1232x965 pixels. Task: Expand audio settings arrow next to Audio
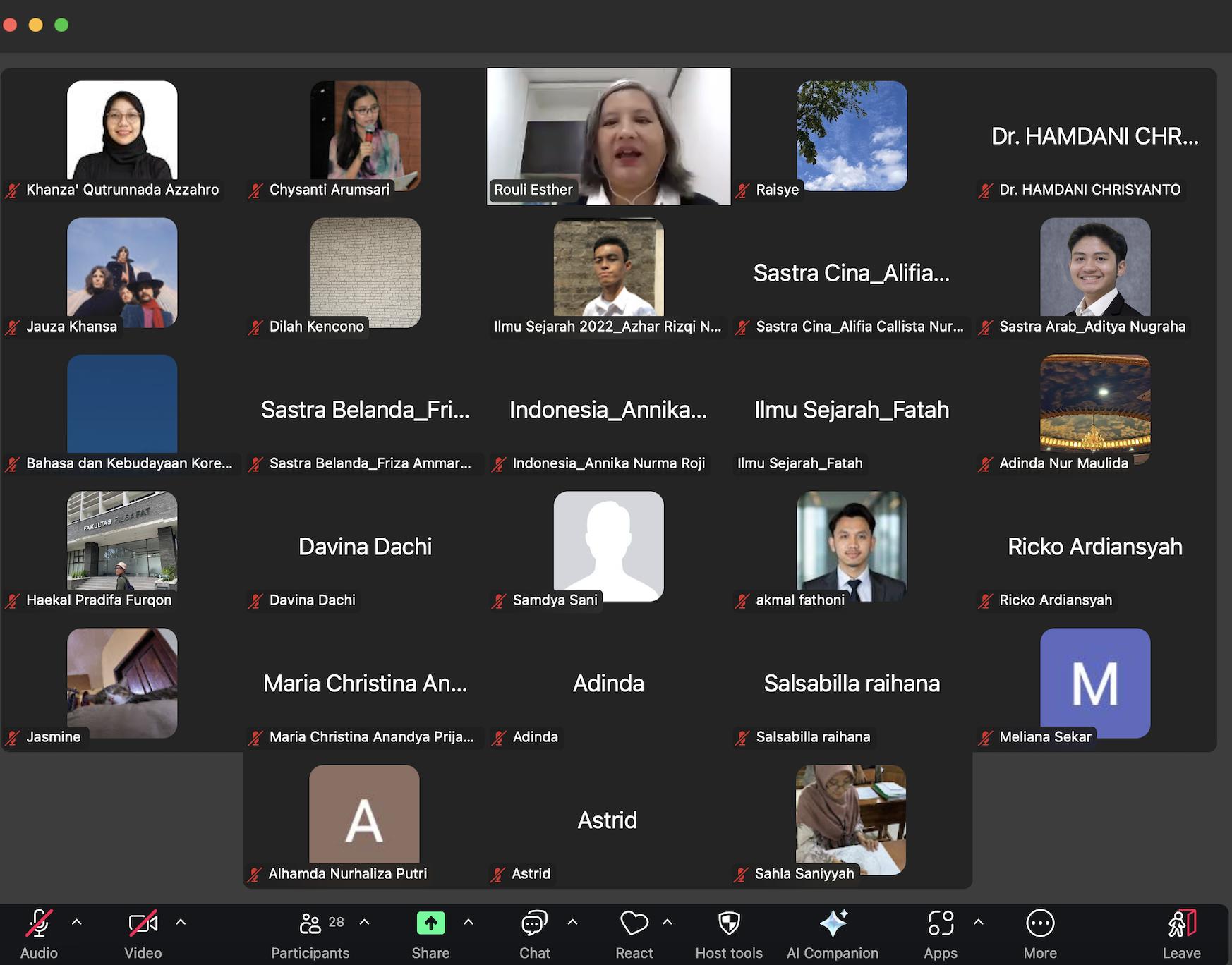click(x=77, y=922)
